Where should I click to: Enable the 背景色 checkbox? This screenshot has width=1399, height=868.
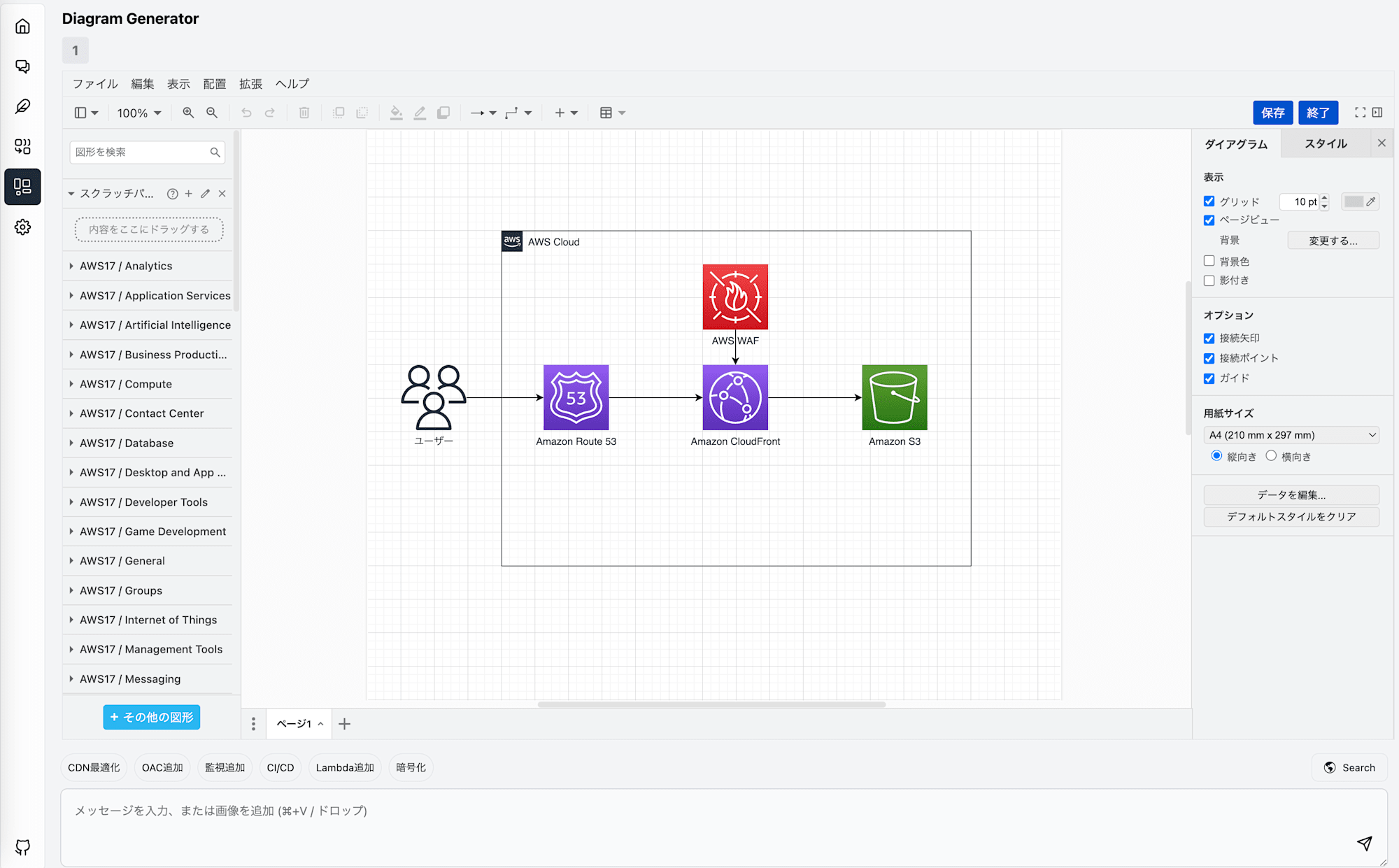[1209, 261]
